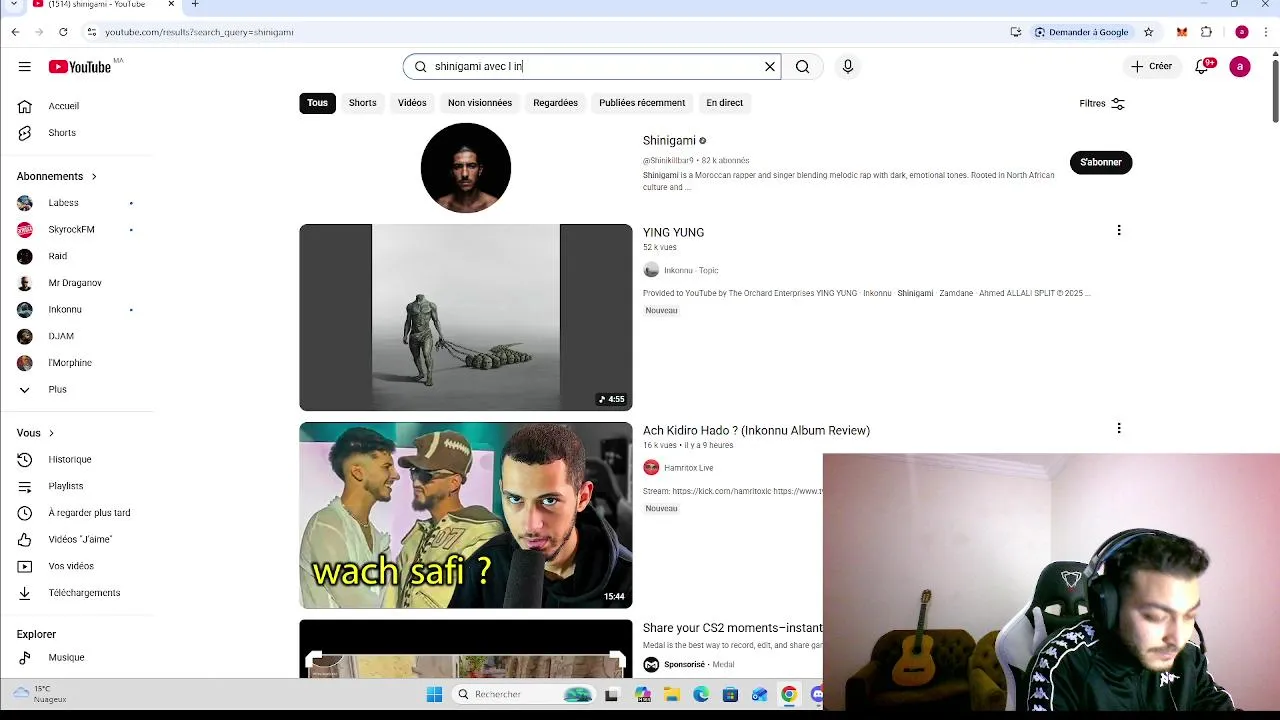This screenshot has width=1280, height=720.
Task: Run search with the magnifier button
Action: pos(802,67)
